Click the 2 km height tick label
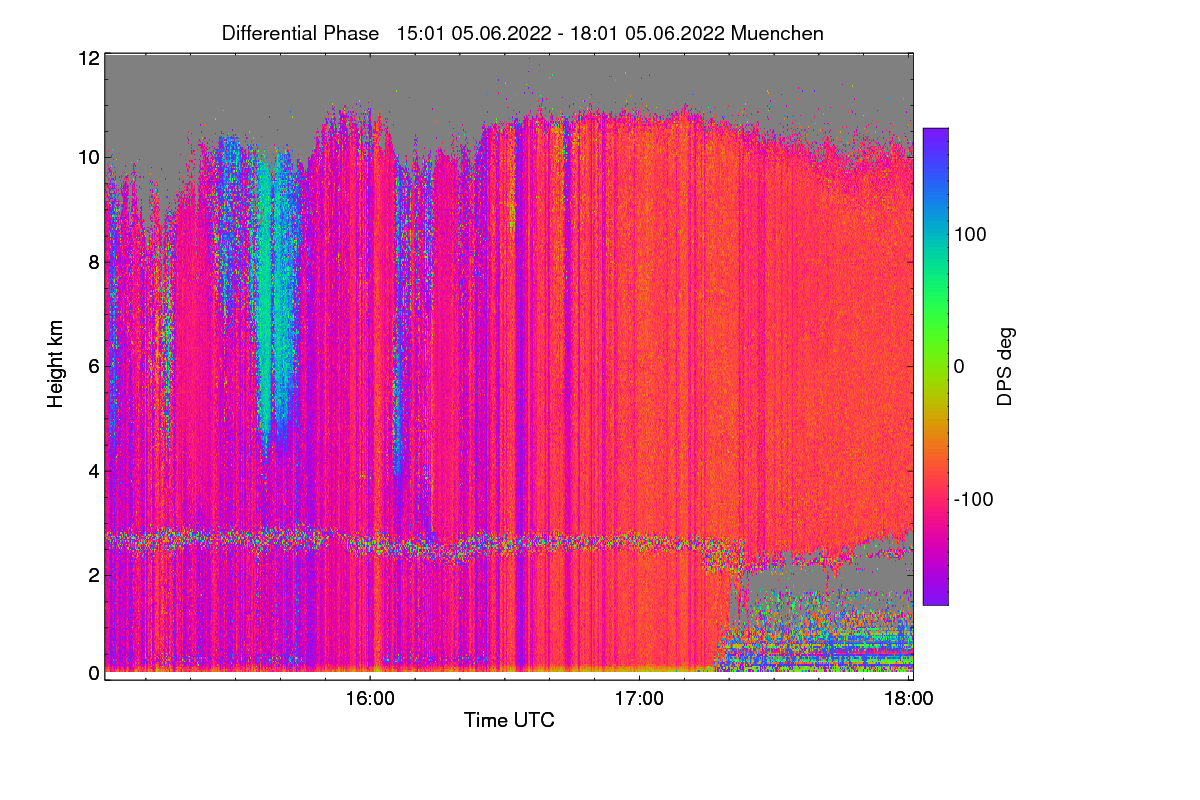 [93, 575]
